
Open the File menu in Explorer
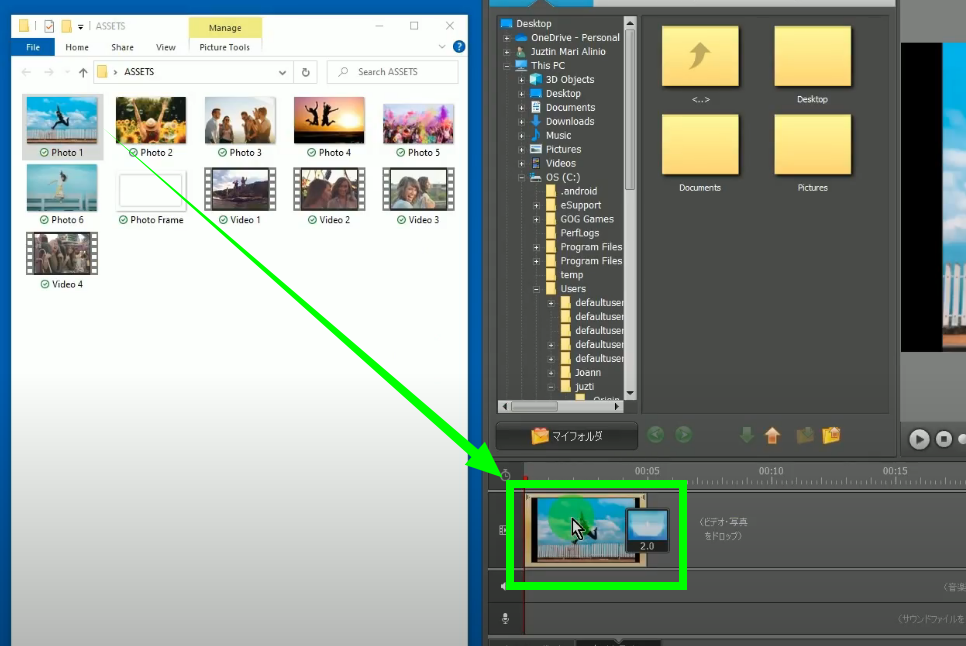tap(33, 47)
